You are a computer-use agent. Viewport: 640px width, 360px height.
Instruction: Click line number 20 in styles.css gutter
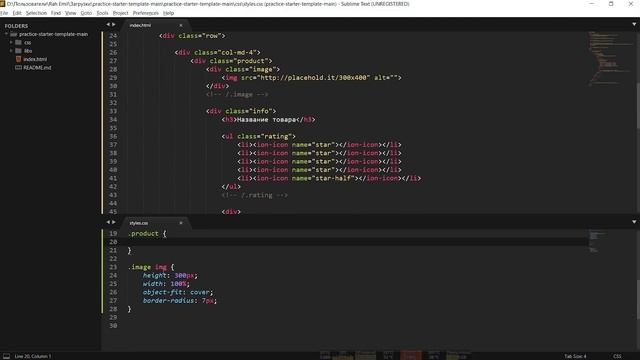(113, 242)
